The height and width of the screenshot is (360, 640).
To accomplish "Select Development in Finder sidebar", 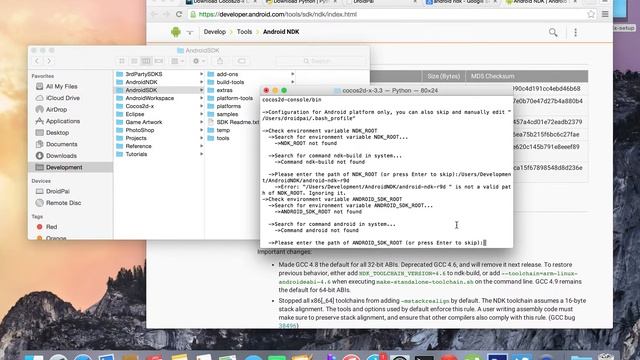I will 70,167.
